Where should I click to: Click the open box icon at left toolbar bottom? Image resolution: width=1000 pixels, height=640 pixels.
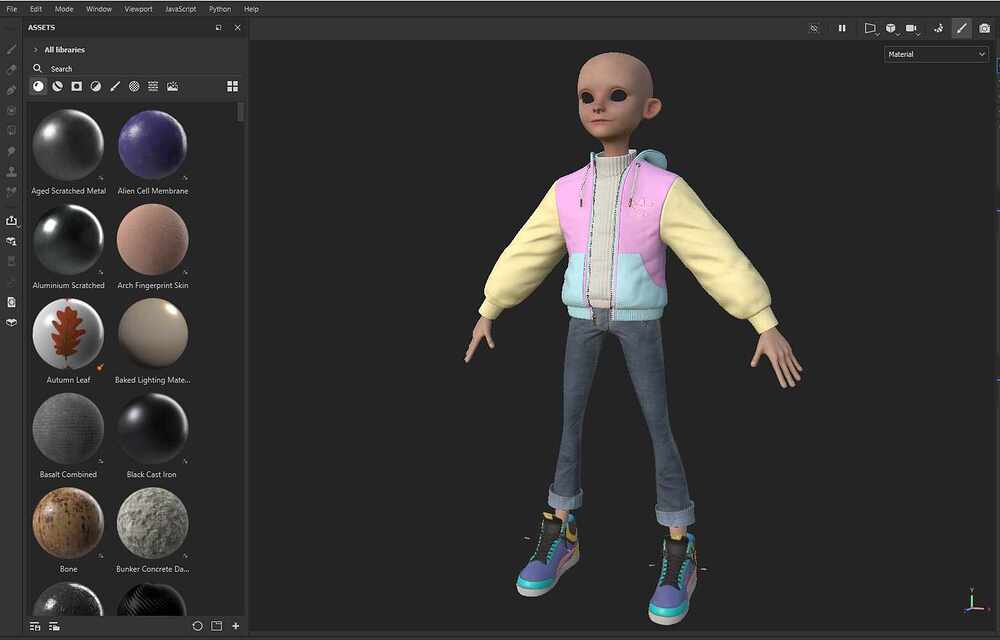pos(11,323)
